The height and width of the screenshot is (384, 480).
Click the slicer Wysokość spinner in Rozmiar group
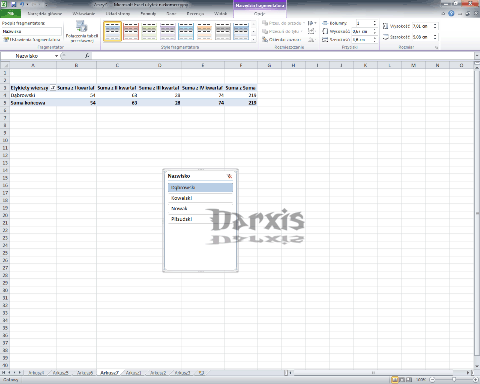435,26
